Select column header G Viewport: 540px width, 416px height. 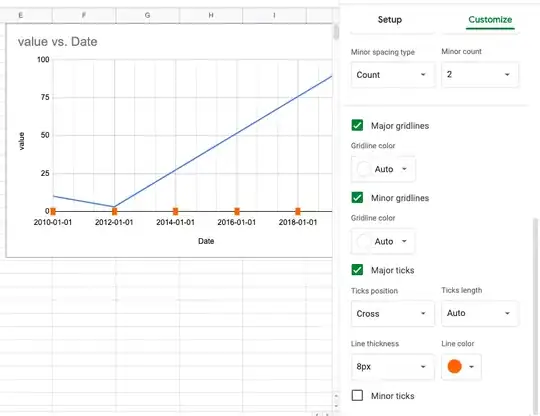pyautogui.click(x=147, y=15)
